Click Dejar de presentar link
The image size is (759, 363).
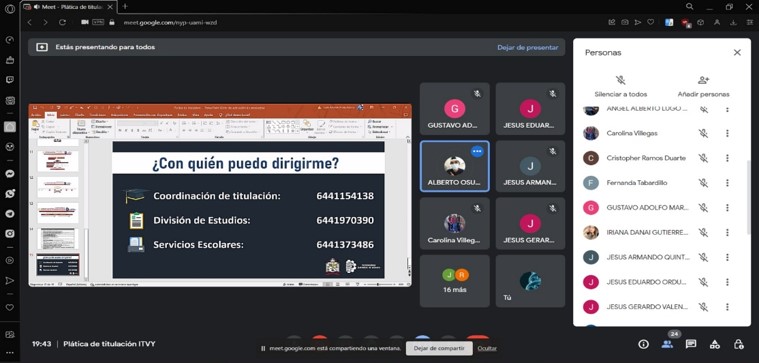coord(528,47)
